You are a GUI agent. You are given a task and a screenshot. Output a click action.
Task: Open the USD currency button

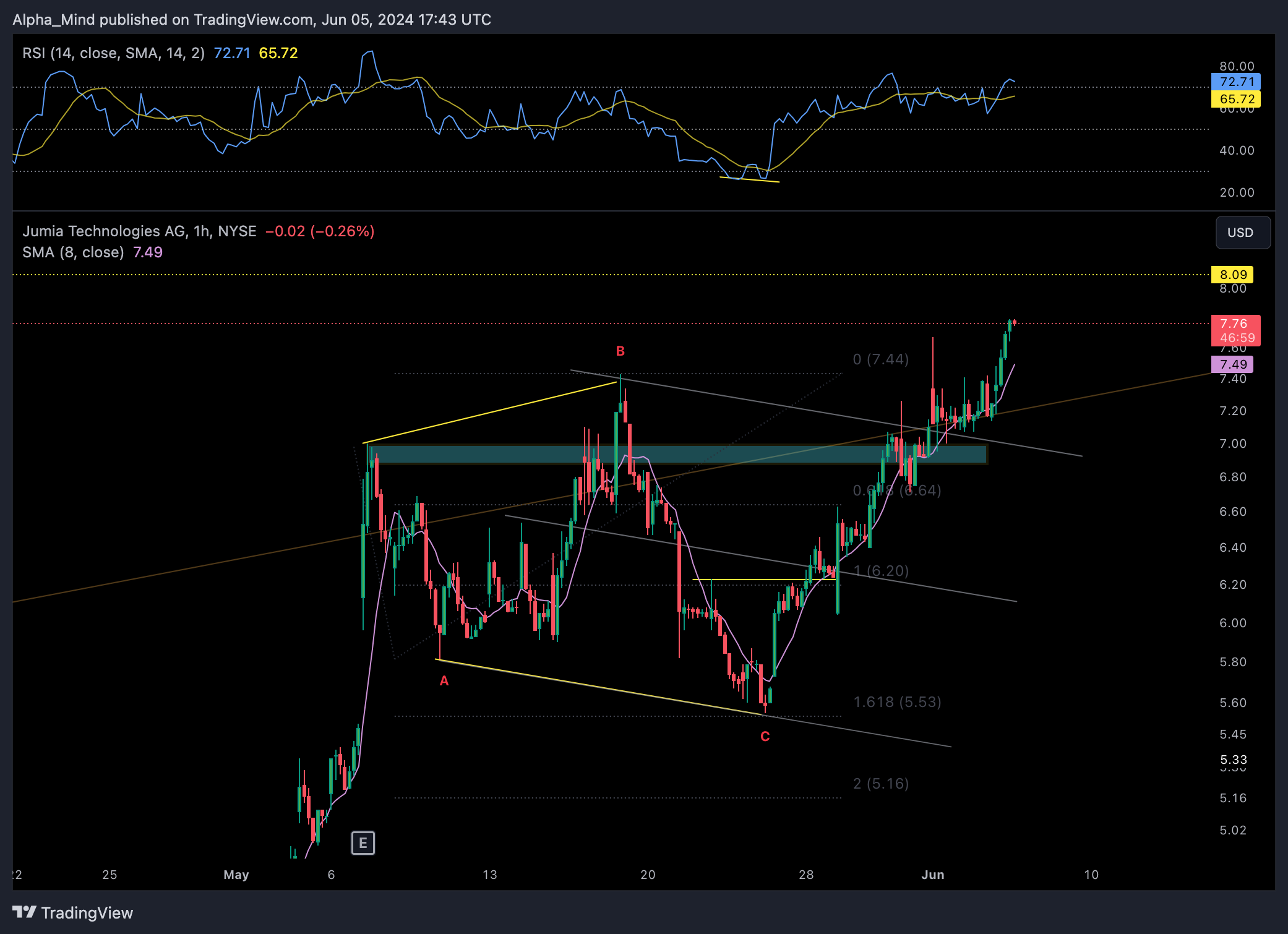tap(1243, 233)
